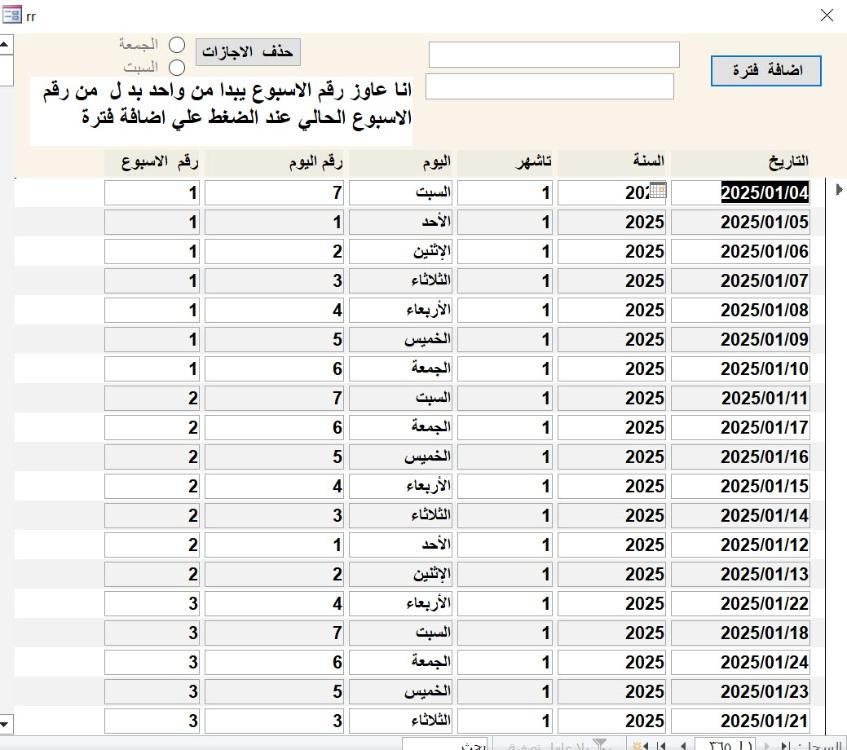The image size is (847, 750).
Task: Go to the next record in the navigation bar
Action: click(x=683, y=746)
